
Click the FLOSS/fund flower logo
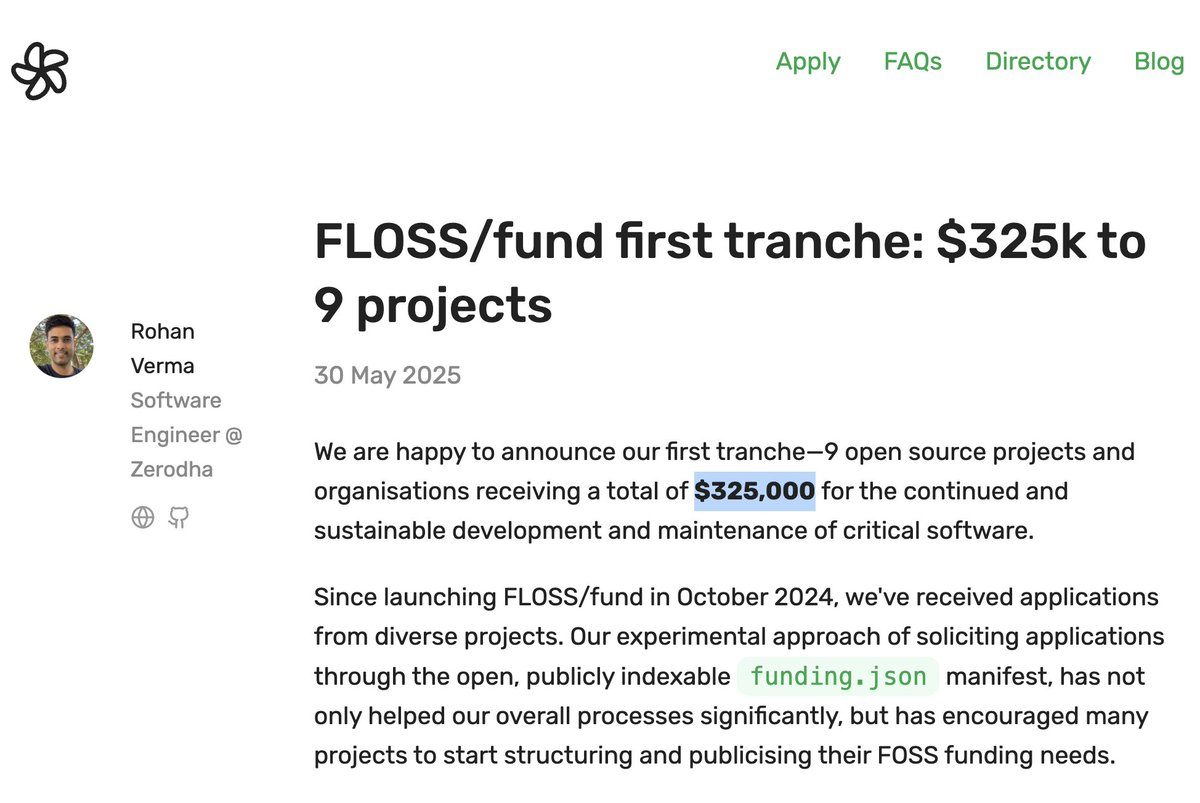pyautogui.click(x=40, y=71)
